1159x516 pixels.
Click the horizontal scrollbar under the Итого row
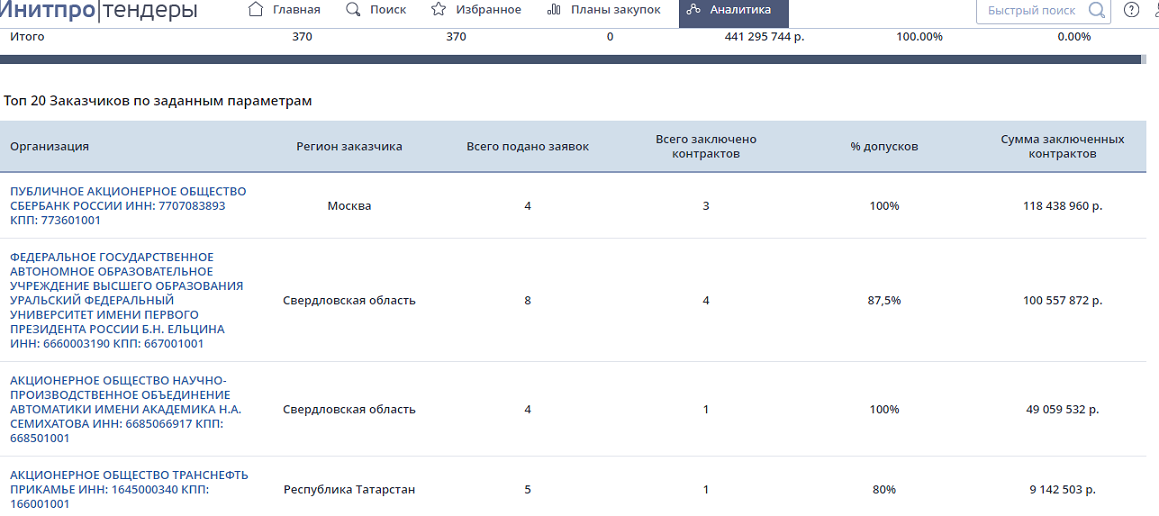click(570, 59)
